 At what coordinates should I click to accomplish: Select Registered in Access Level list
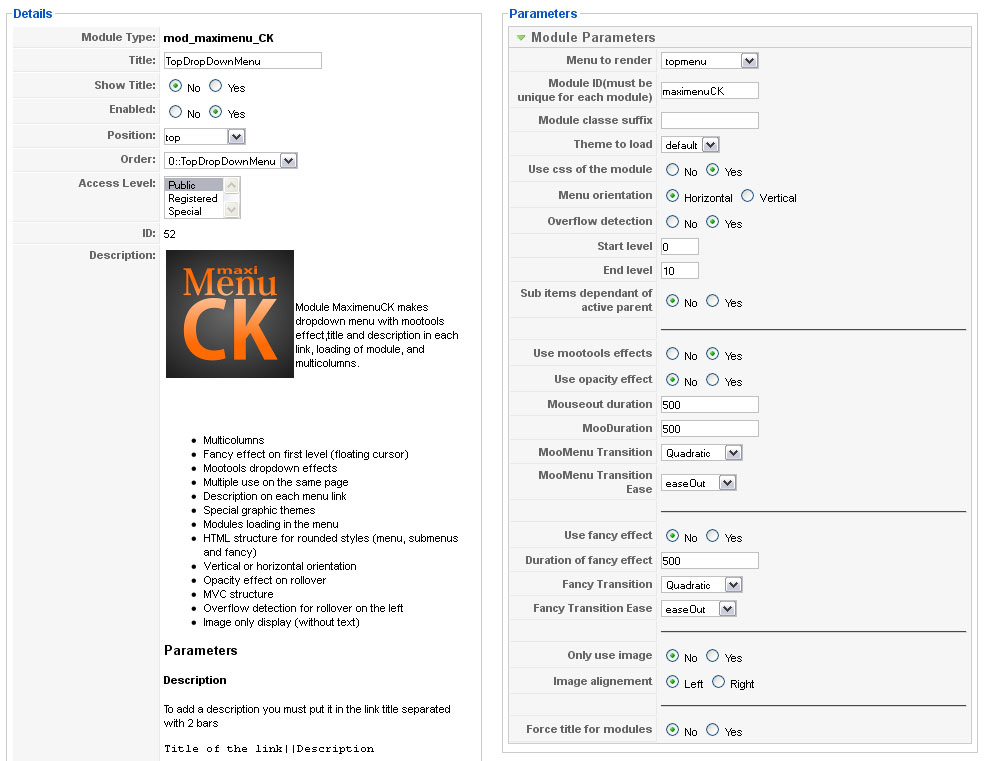193,198
